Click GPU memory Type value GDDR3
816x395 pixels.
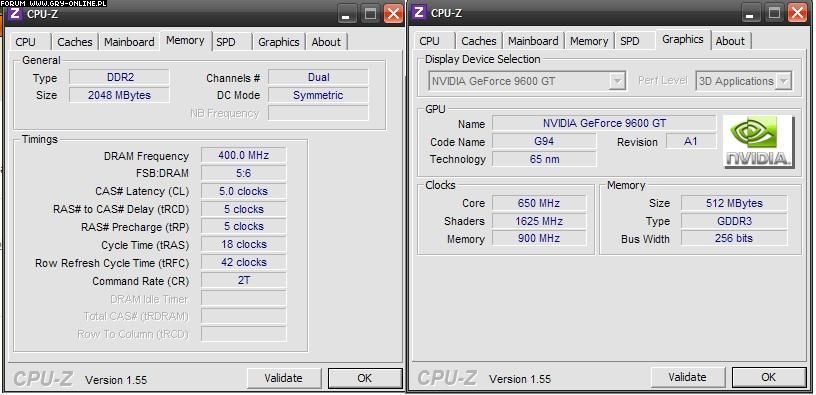click(x=734, y=221)
